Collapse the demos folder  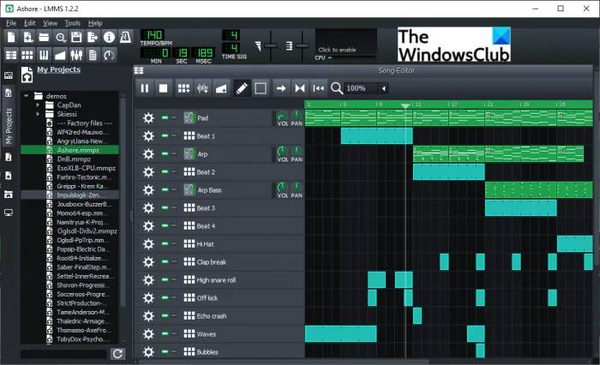click(26, 96)
